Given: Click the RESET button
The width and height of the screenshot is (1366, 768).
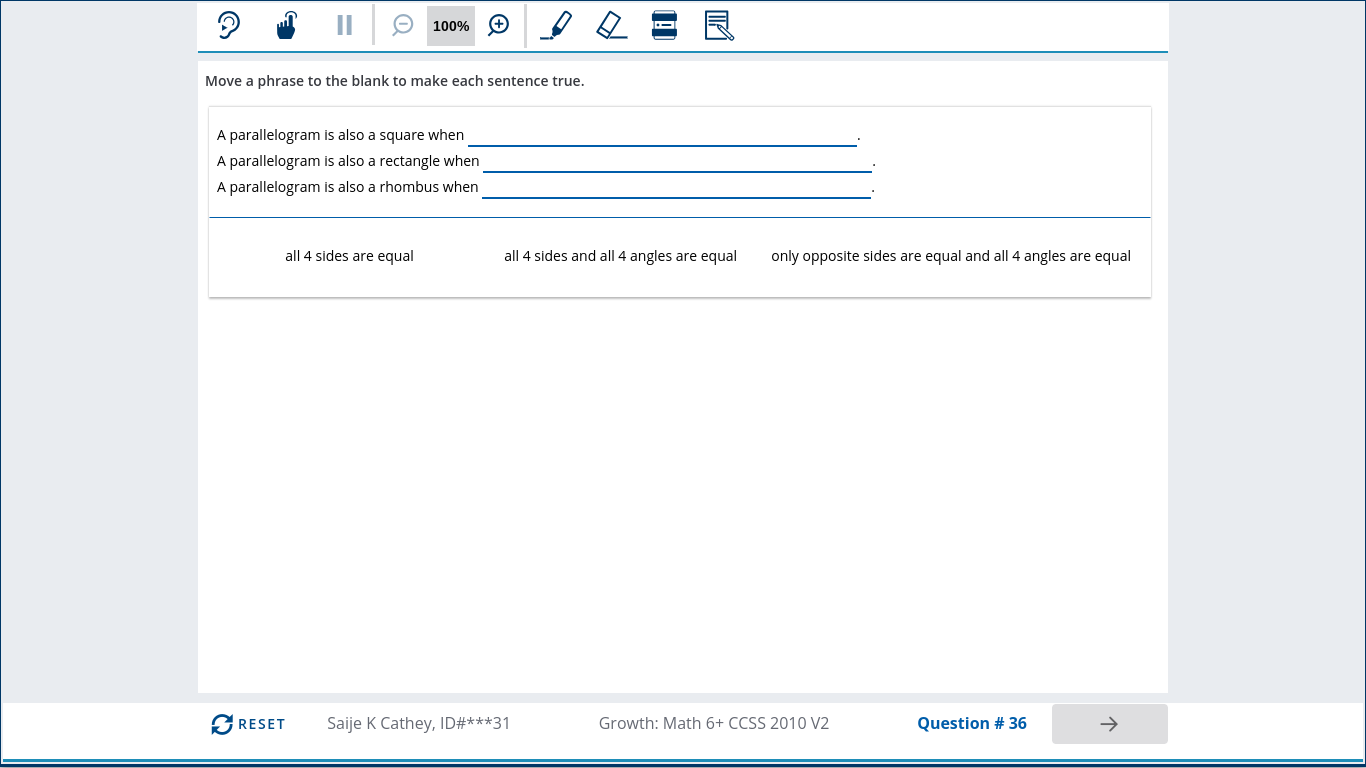Looking at the screenshot, I should click(248, 724).
